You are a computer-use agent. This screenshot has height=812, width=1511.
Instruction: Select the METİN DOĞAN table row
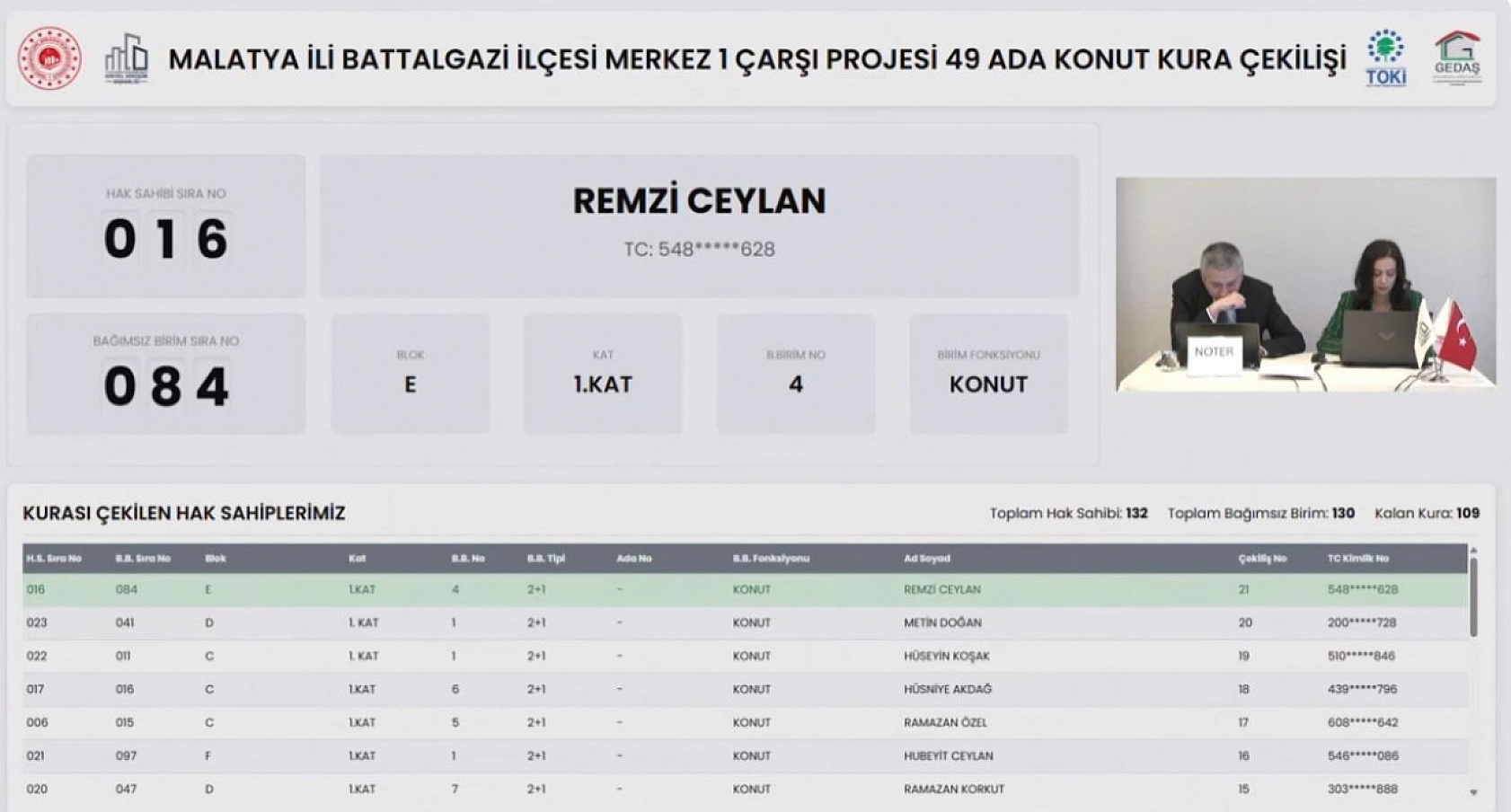coord(629,622)
